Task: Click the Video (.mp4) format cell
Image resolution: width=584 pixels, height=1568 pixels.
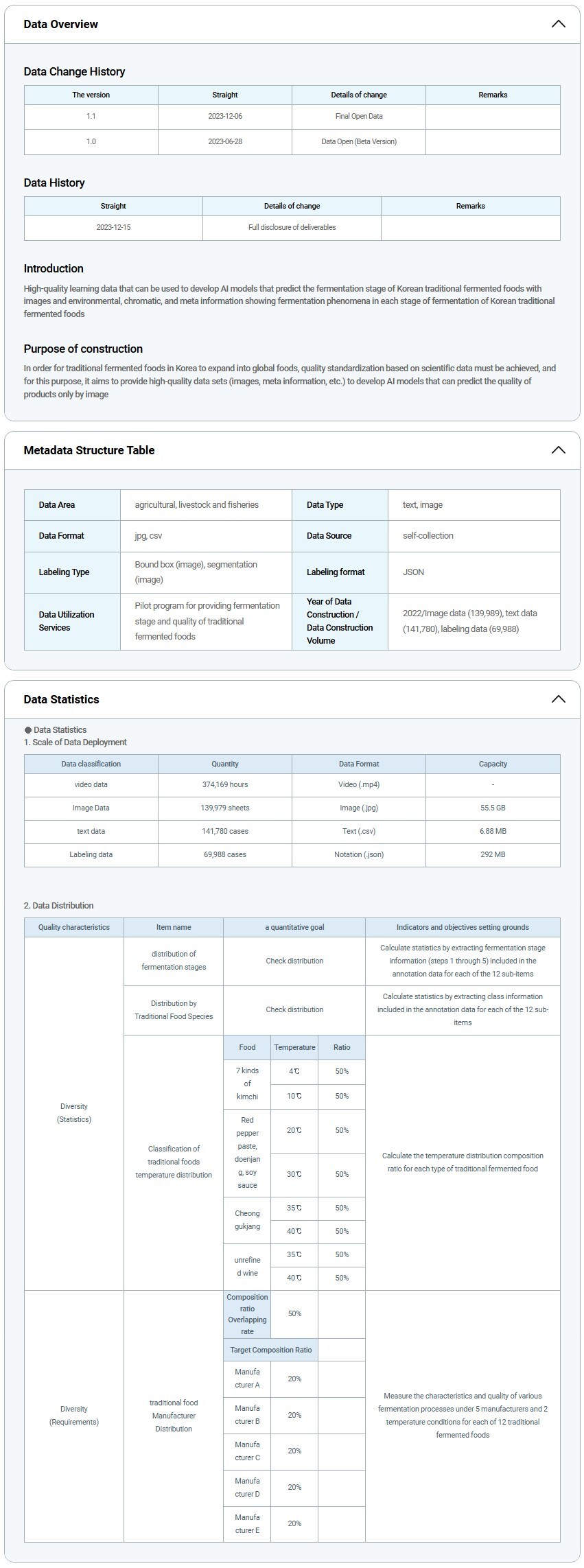Action: (x=359, y=785)
